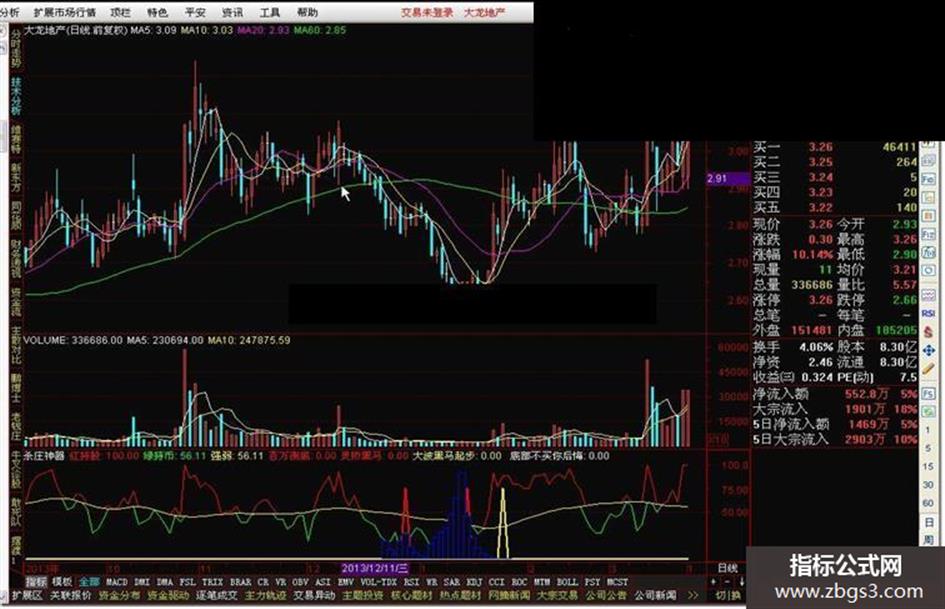This screenshot has width=945, height=609.
Task: Select the OBV indicator tab
Action: [x=299, y=582]
